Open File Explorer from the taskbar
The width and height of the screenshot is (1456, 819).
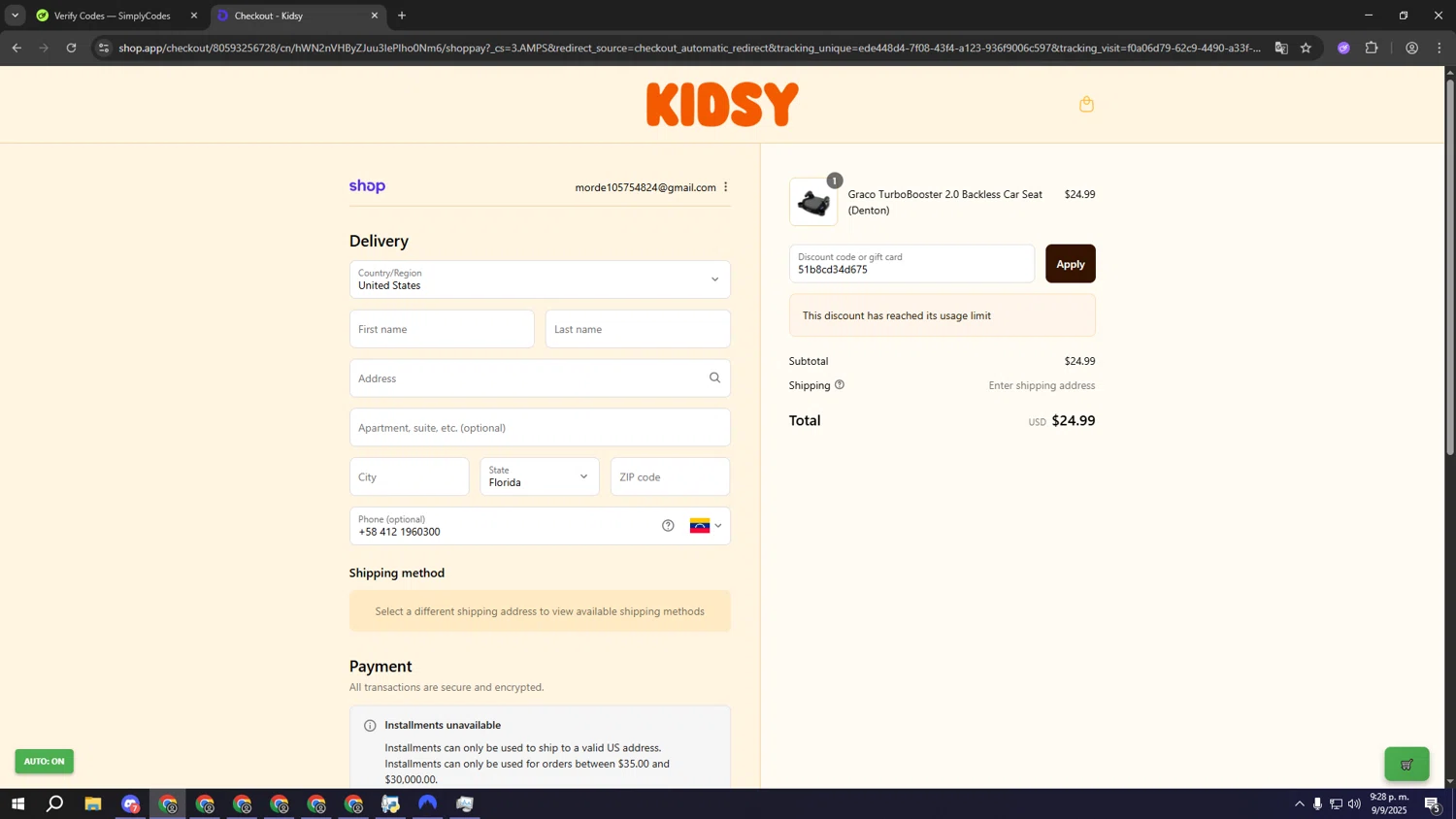pos(93,803)
